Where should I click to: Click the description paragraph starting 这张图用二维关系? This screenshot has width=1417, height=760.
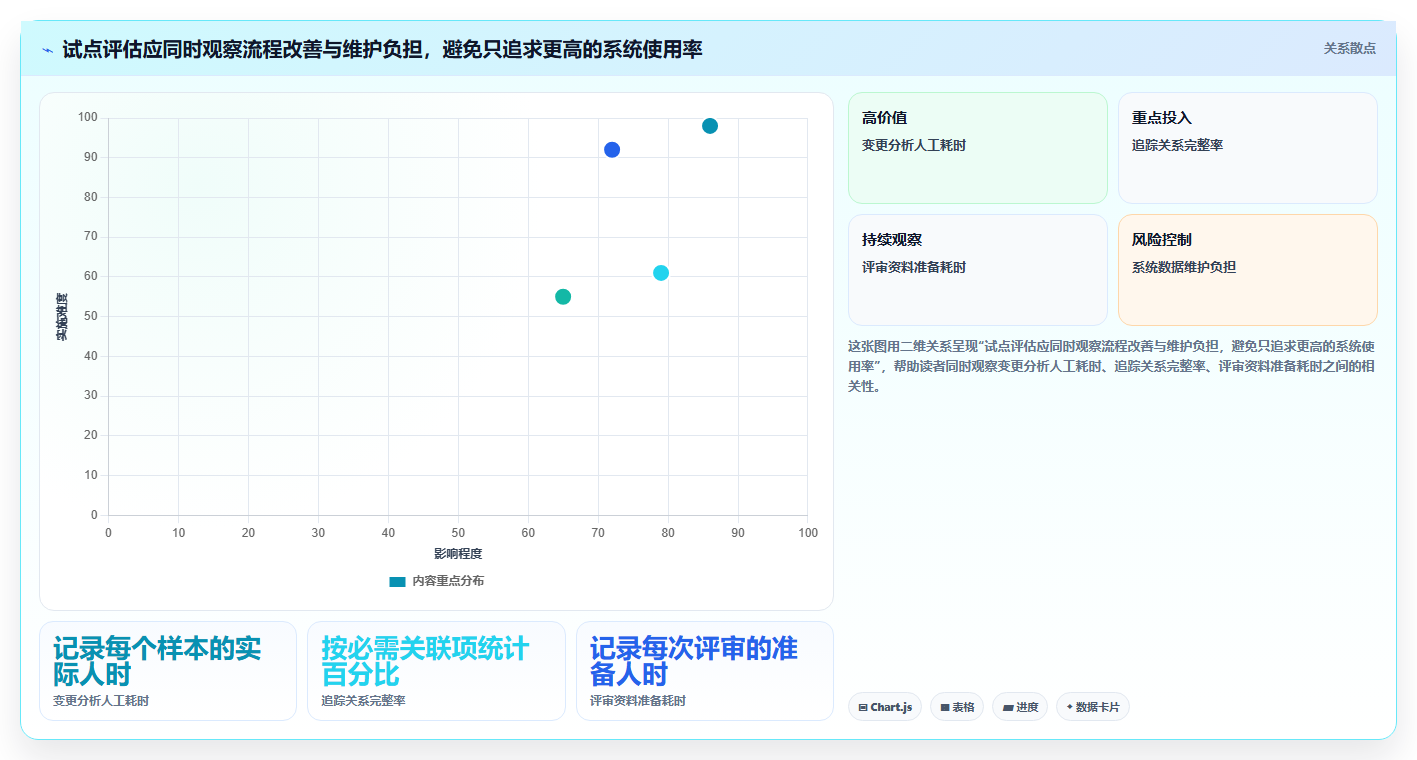coord(1112,366)
